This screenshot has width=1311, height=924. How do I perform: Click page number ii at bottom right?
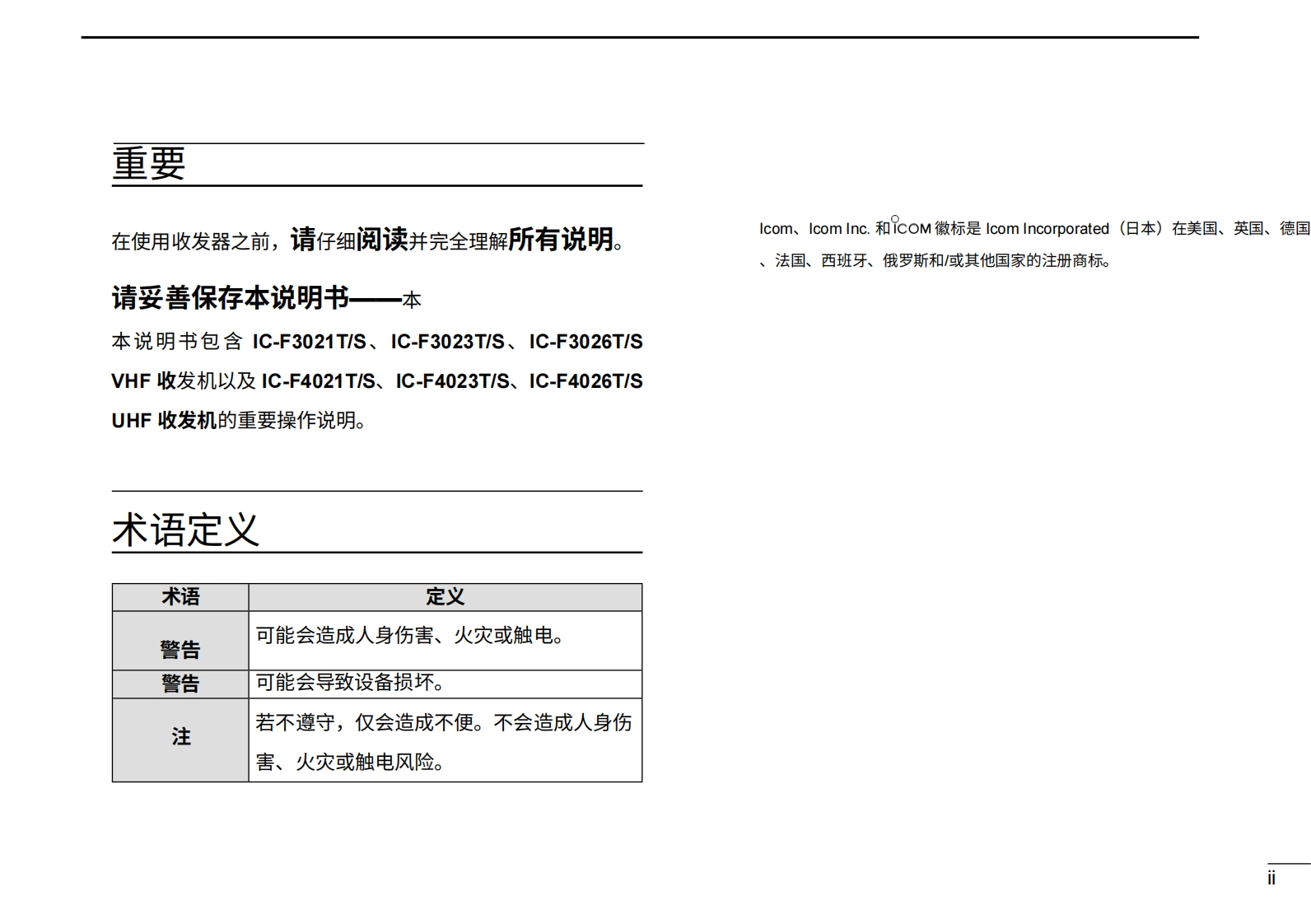pyautogui.click(x=1271, y=879)
